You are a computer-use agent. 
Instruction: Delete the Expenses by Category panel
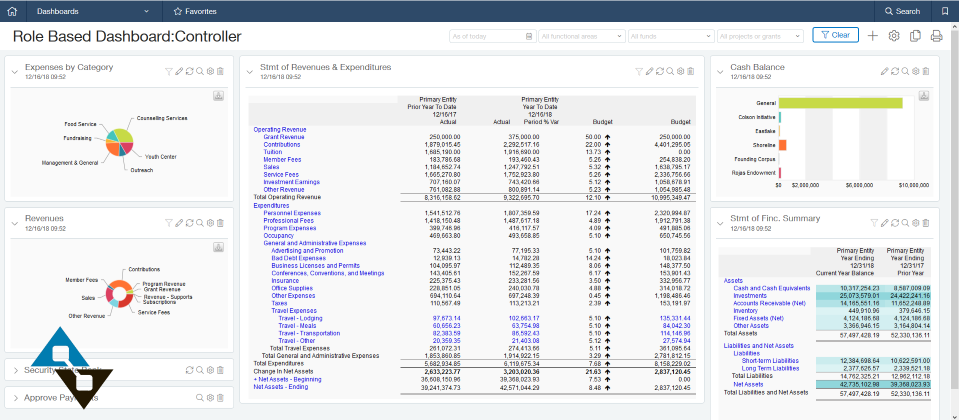(x=220, y=72)
